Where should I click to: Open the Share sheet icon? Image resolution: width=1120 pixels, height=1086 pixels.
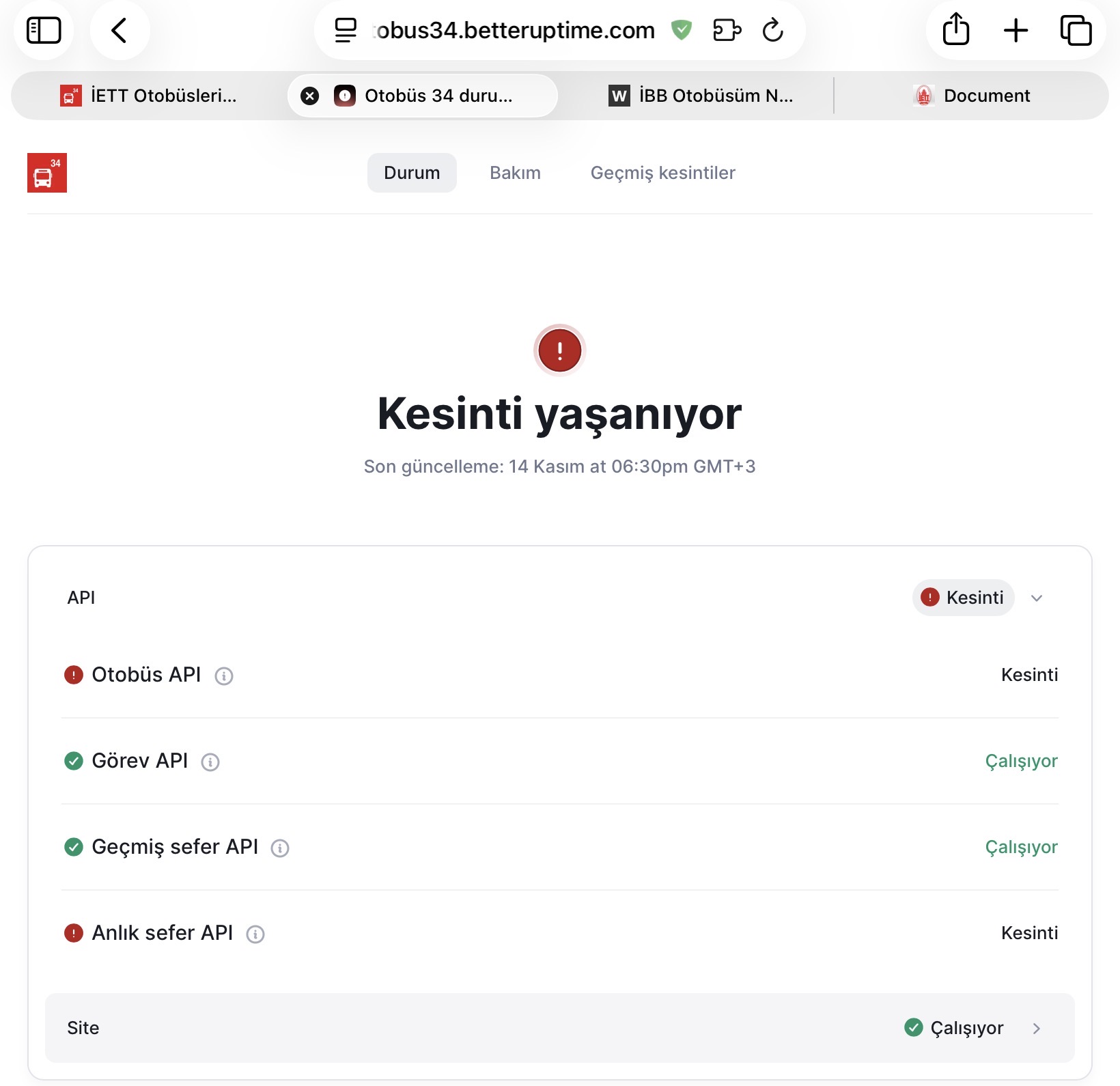pos(955,31)
